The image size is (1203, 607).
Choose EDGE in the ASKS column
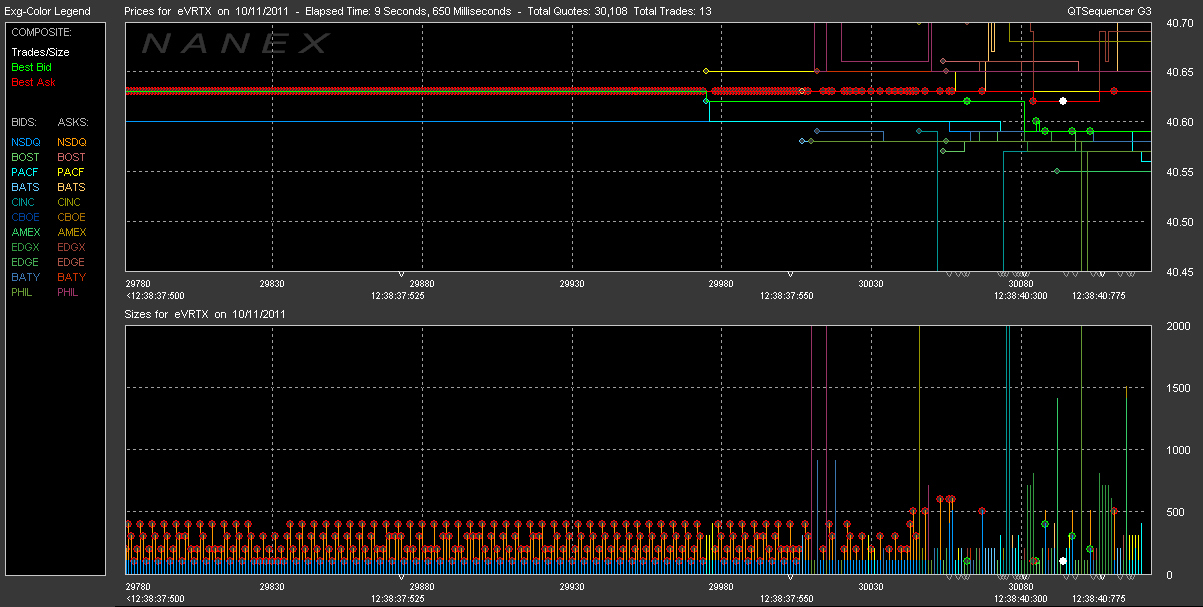tap(72, 262)
